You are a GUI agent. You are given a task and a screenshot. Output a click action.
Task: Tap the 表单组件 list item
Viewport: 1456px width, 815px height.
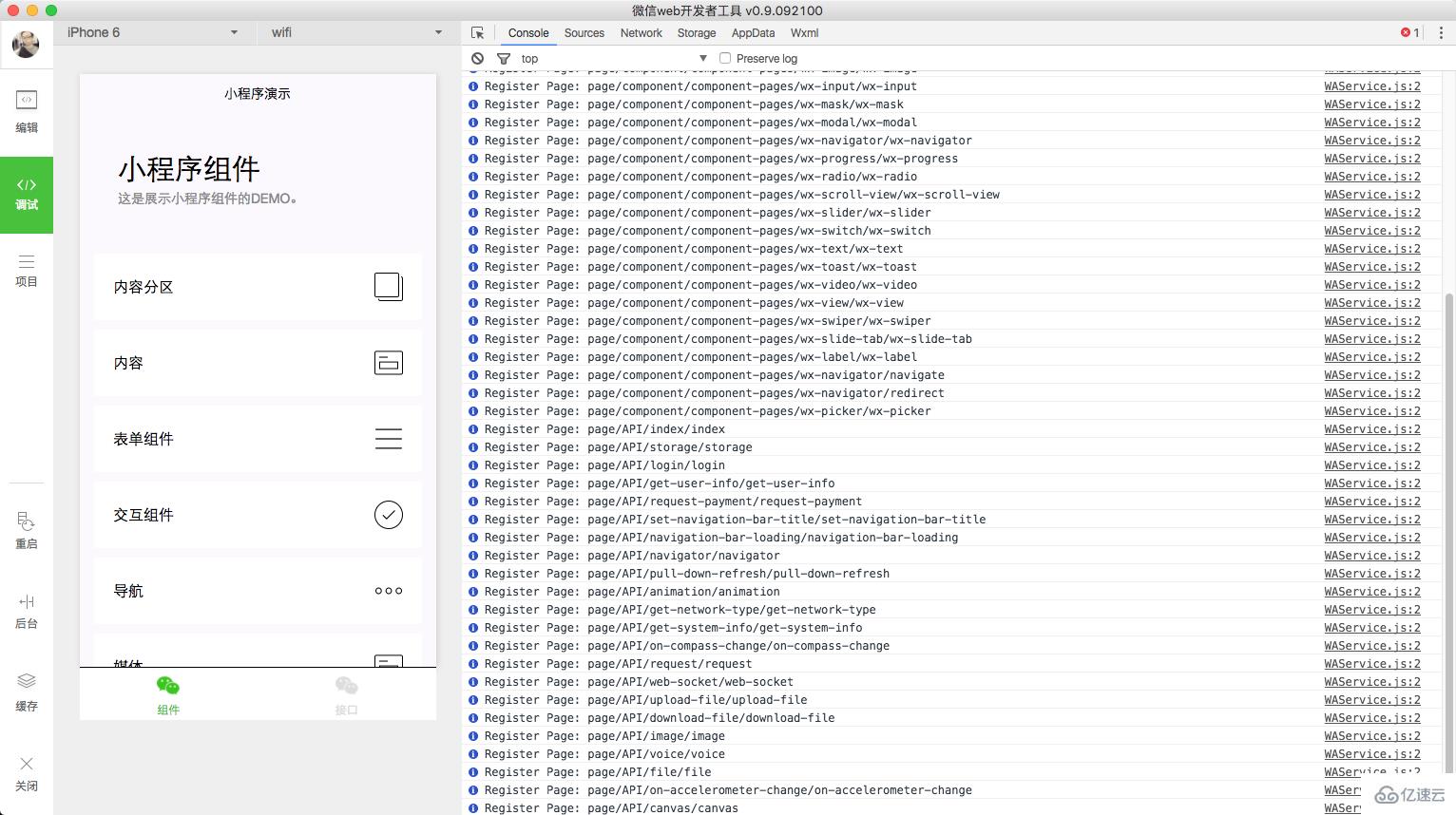click(258, 439)
